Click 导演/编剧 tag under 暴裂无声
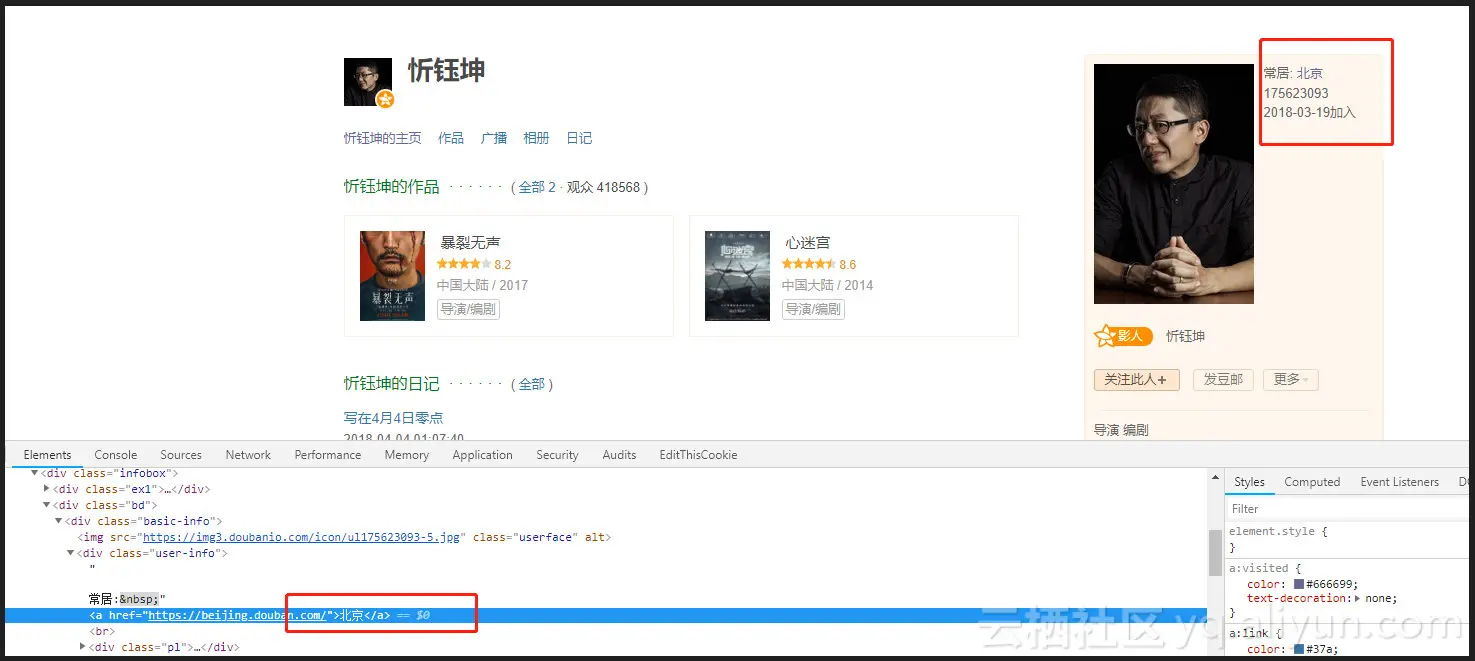The width and height of the screenshot is (1475, 661). coord(468,309)
